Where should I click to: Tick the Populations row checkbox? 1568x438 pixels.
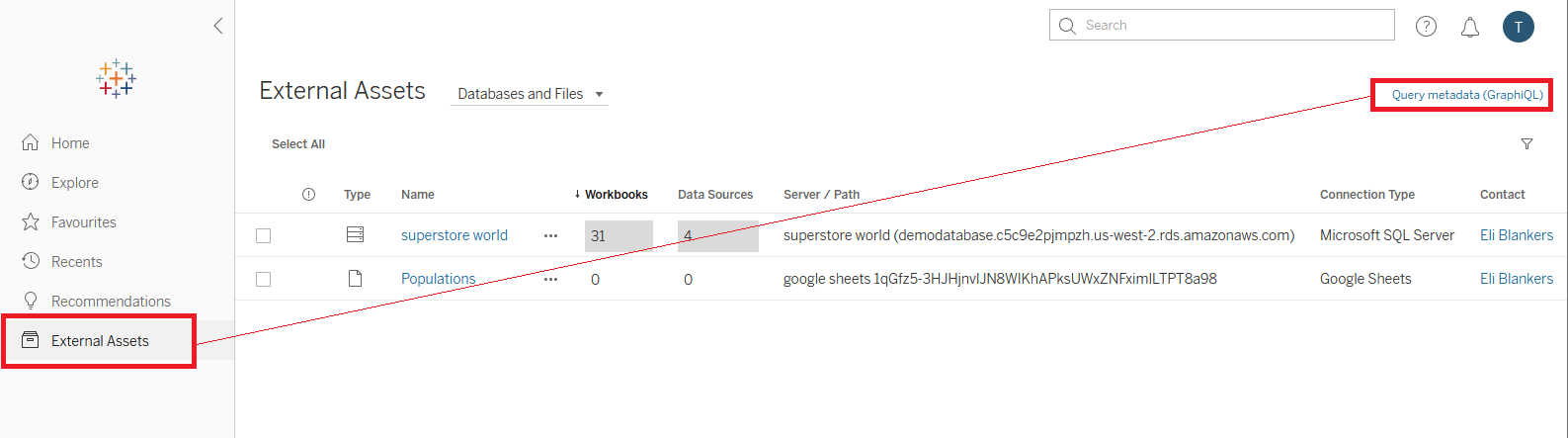tap(263, 279)
